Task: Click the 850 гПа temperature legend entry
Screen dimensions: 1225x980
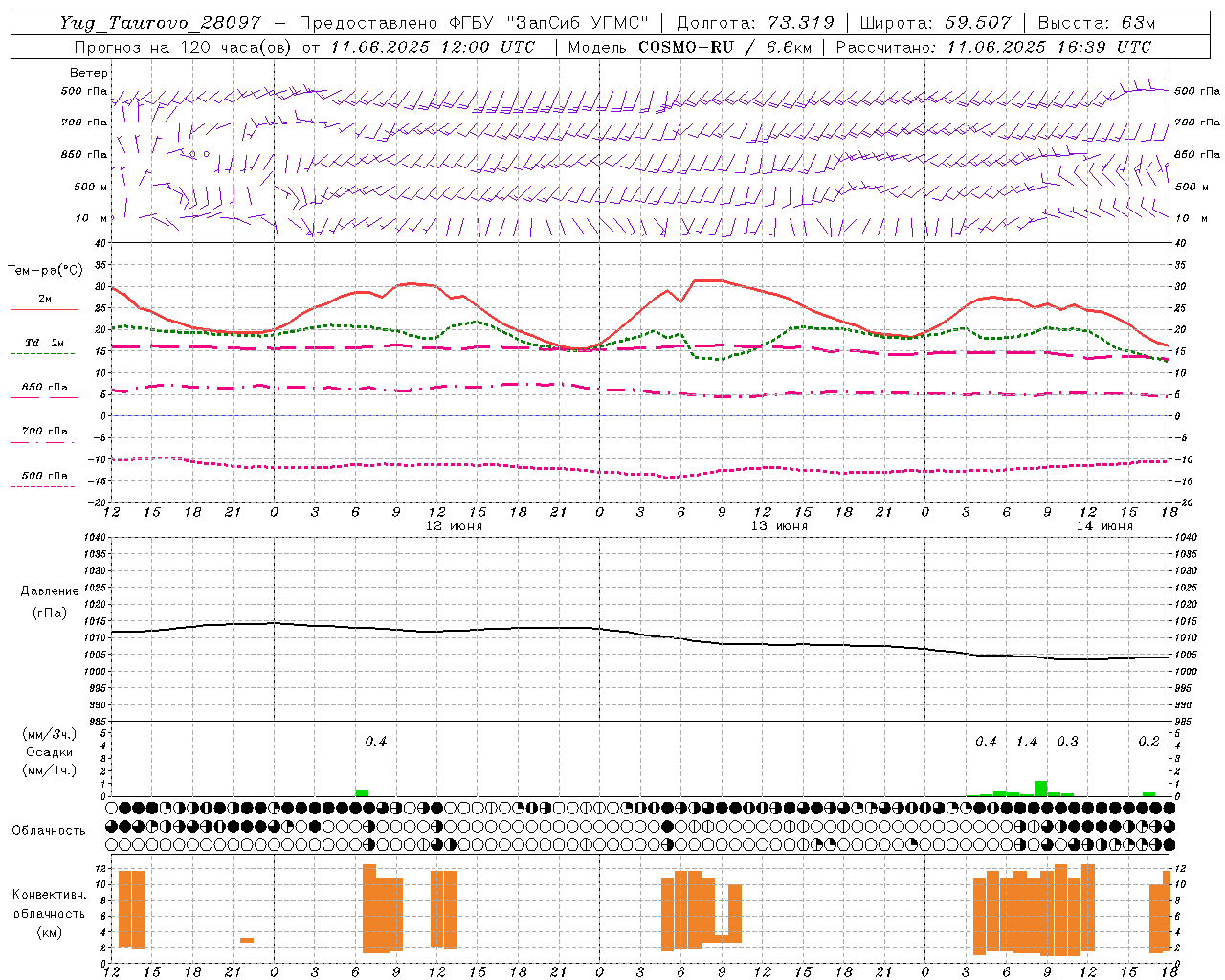Action: (44, 388)
